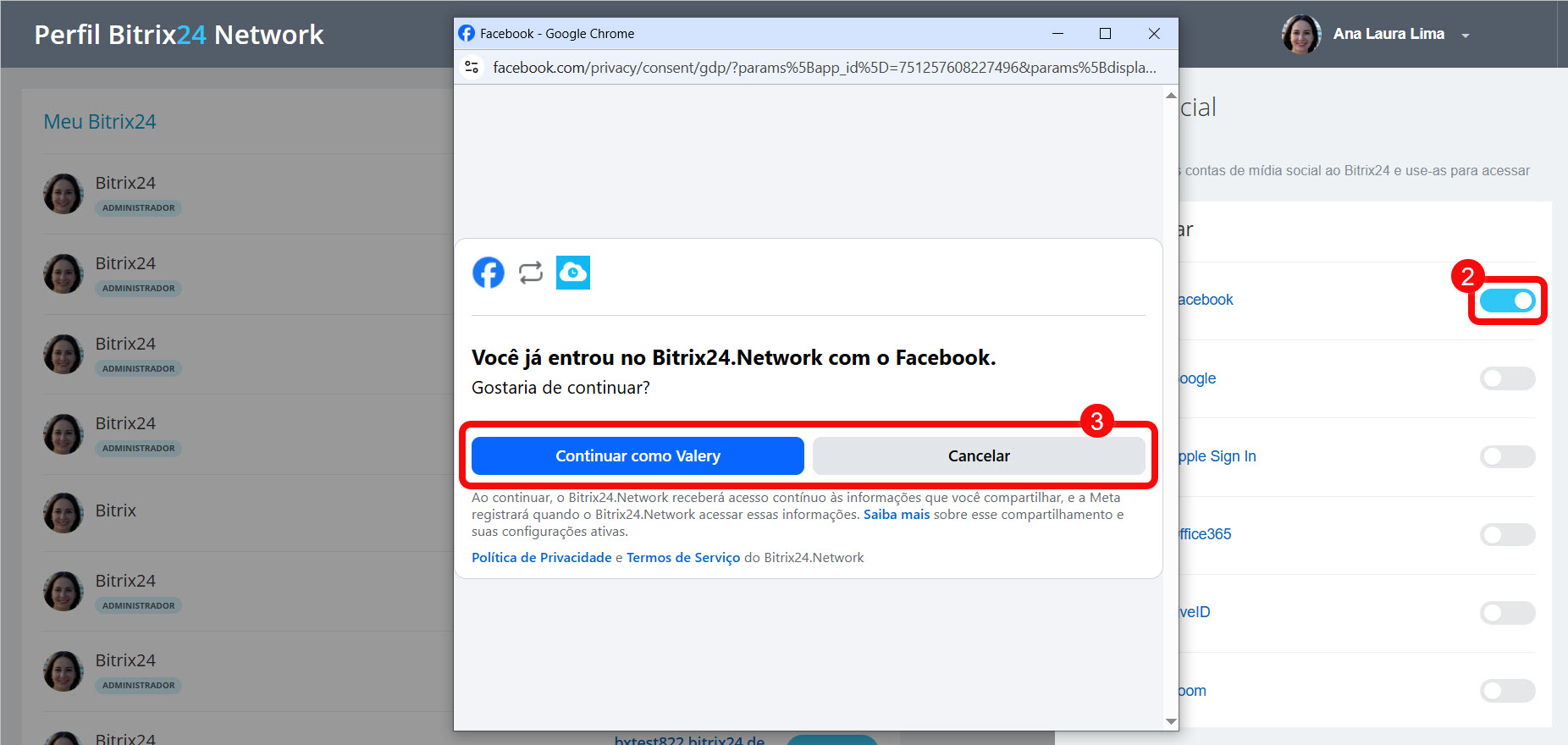Enable the Apple Sign In toggle
This screenshot has height=745, width=1568.
[x=1508, y=456]
